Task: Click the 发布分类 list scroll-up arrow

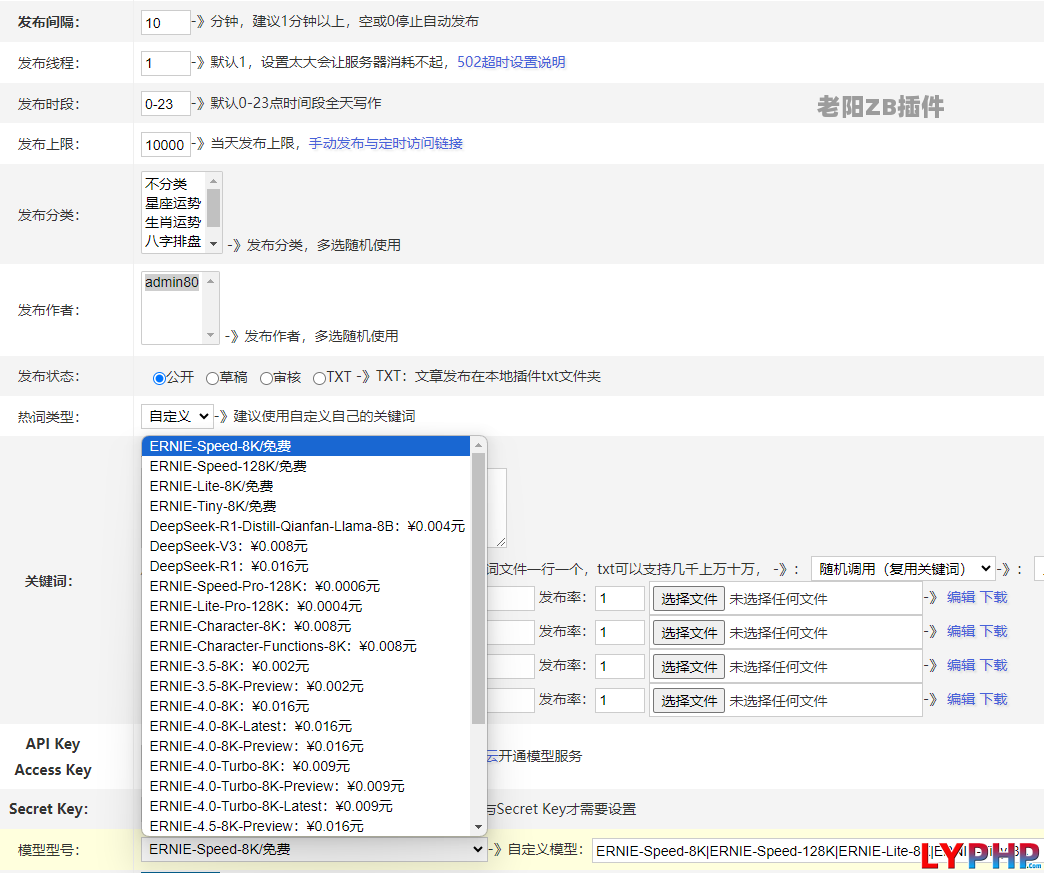Action: click(x=213, y=181)
